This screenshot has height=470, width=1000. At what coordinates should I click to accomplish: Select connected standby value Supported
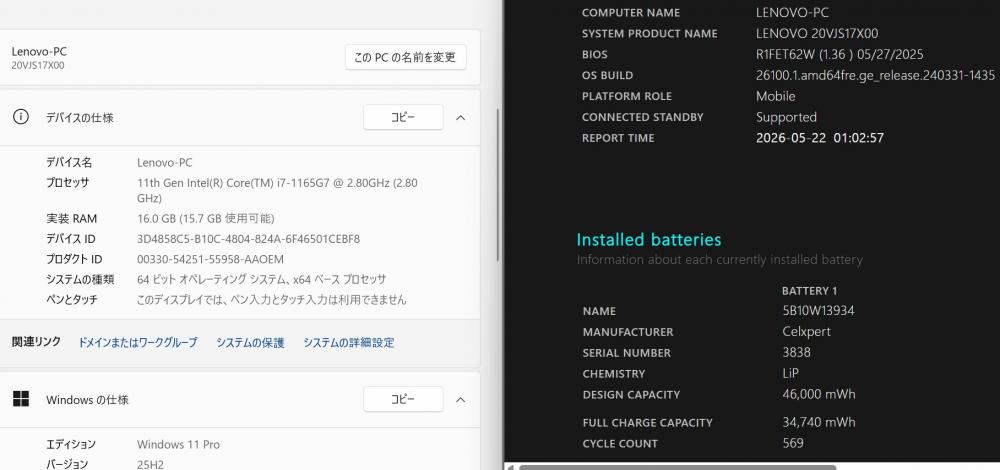[x=786, y=117]
